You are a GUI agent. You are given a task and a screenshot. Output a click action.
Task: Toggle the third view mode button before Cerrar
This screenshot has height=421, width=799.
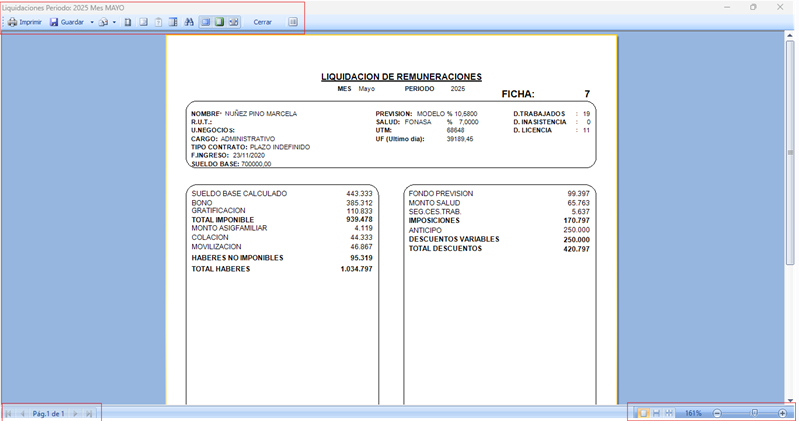[x=234, y=22]
